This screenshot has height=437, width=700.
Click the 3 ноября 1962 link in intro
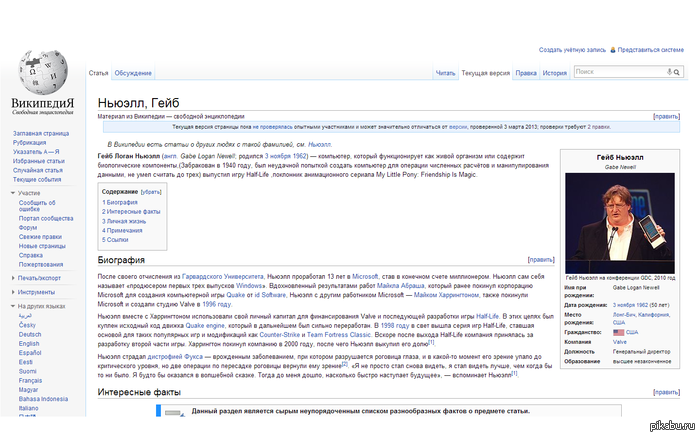(x=286, y=156)
